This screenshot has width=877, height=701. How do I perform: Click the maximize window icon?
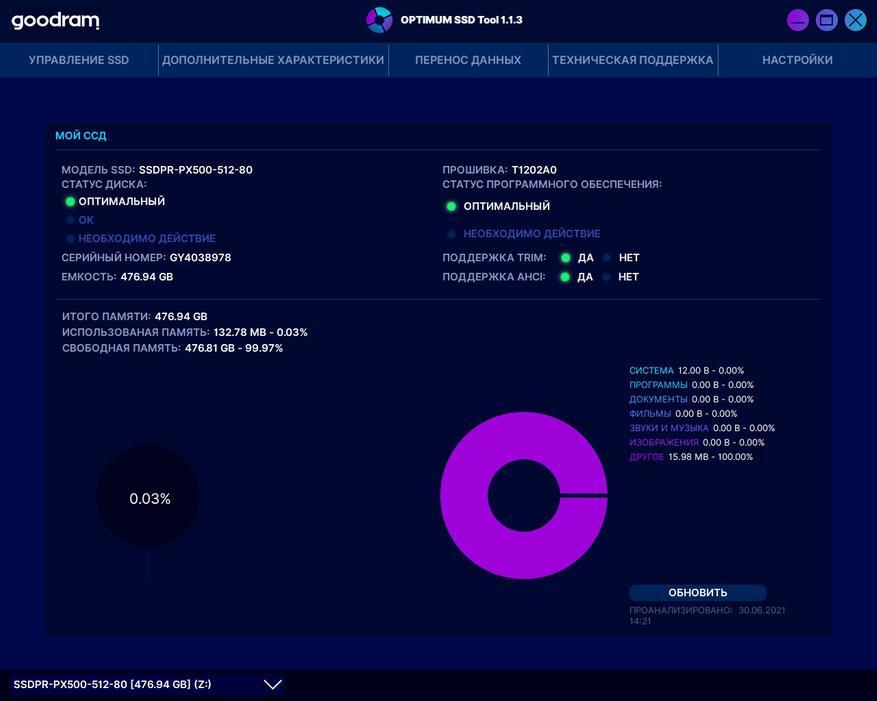(826, 21)
